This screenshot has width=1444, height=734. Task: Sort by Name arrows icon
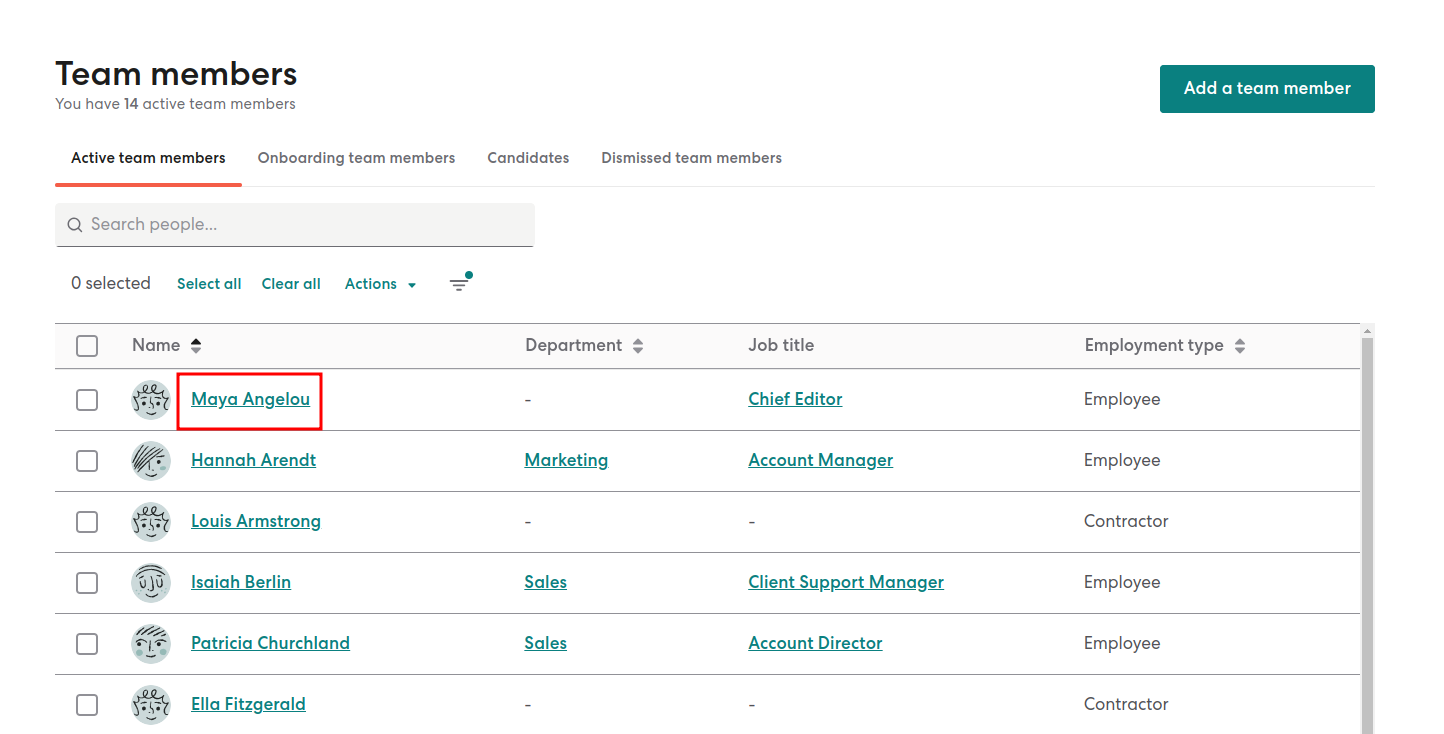[196, 346]
